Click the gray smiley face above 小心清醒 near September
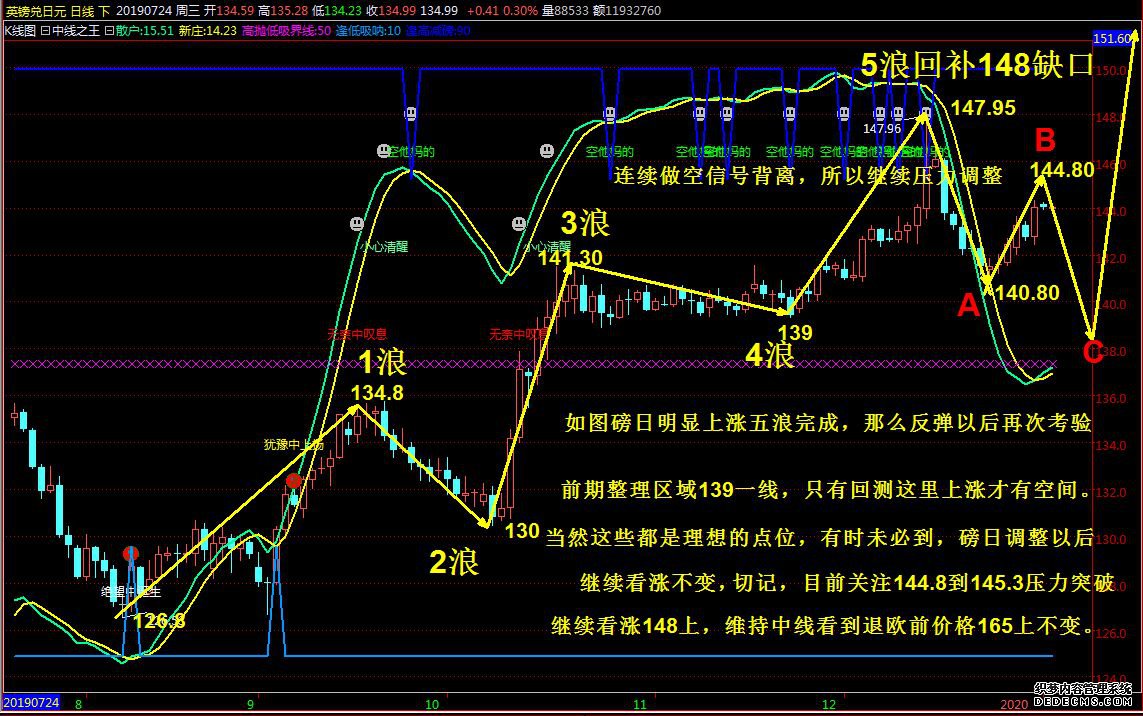Image resolution: width=1143 pixels, height=716 pixels. (x=356, y=224)
